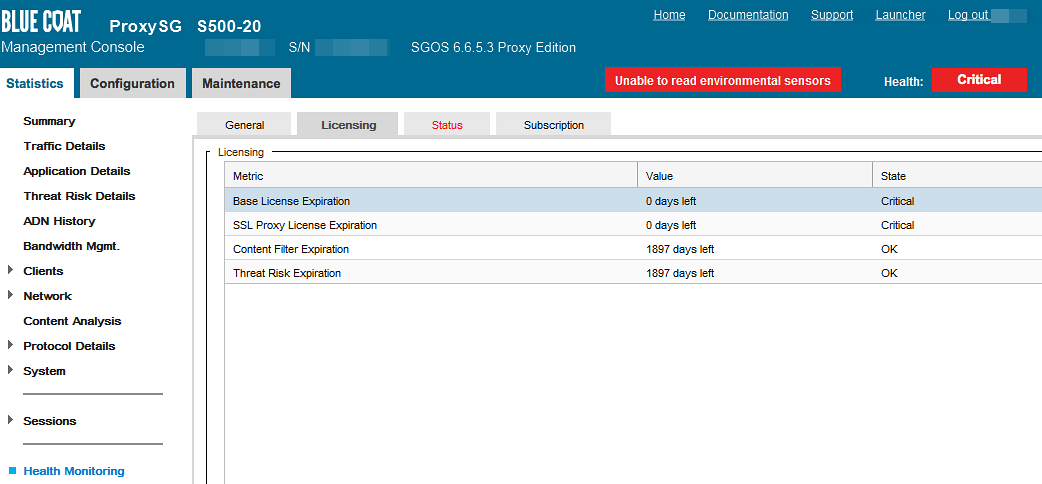Click the SGOS 6.6.5.3 Proxy Edition text
Screen dimensions: 1042x484
click(493, 47)
